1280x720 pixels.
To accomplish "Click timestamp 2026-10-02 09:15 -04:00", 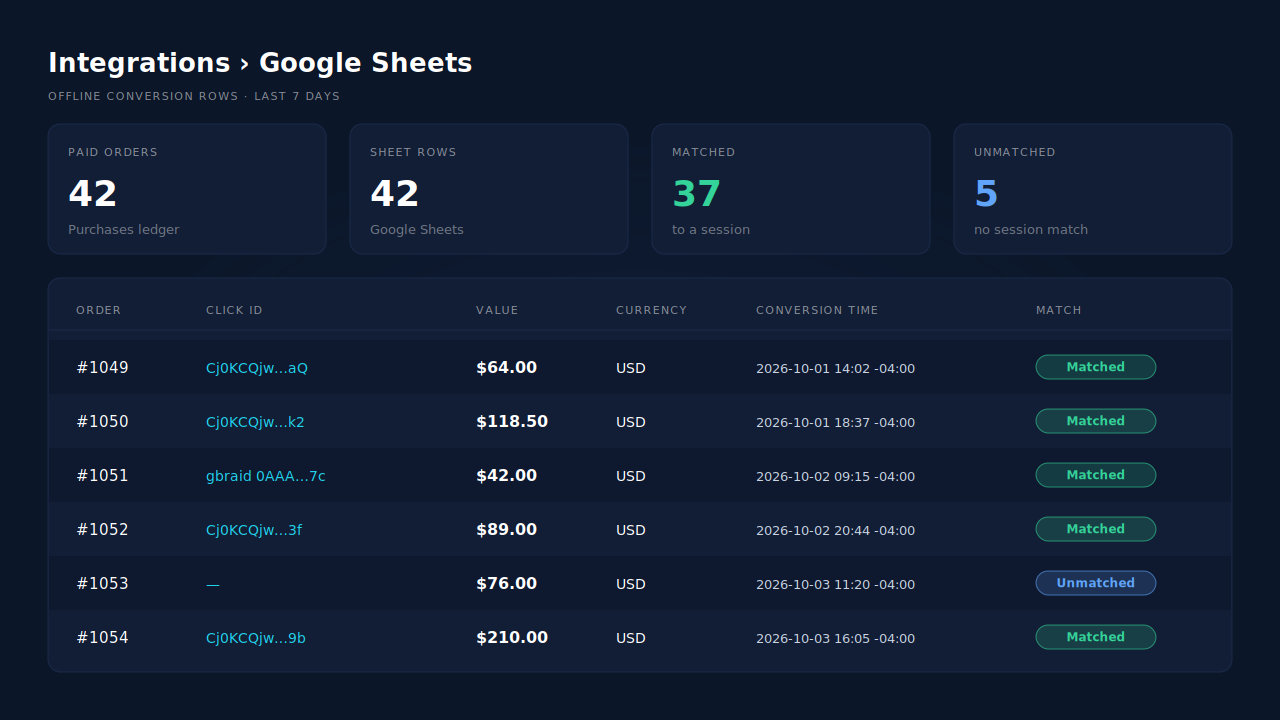I will tap(835, 476).
